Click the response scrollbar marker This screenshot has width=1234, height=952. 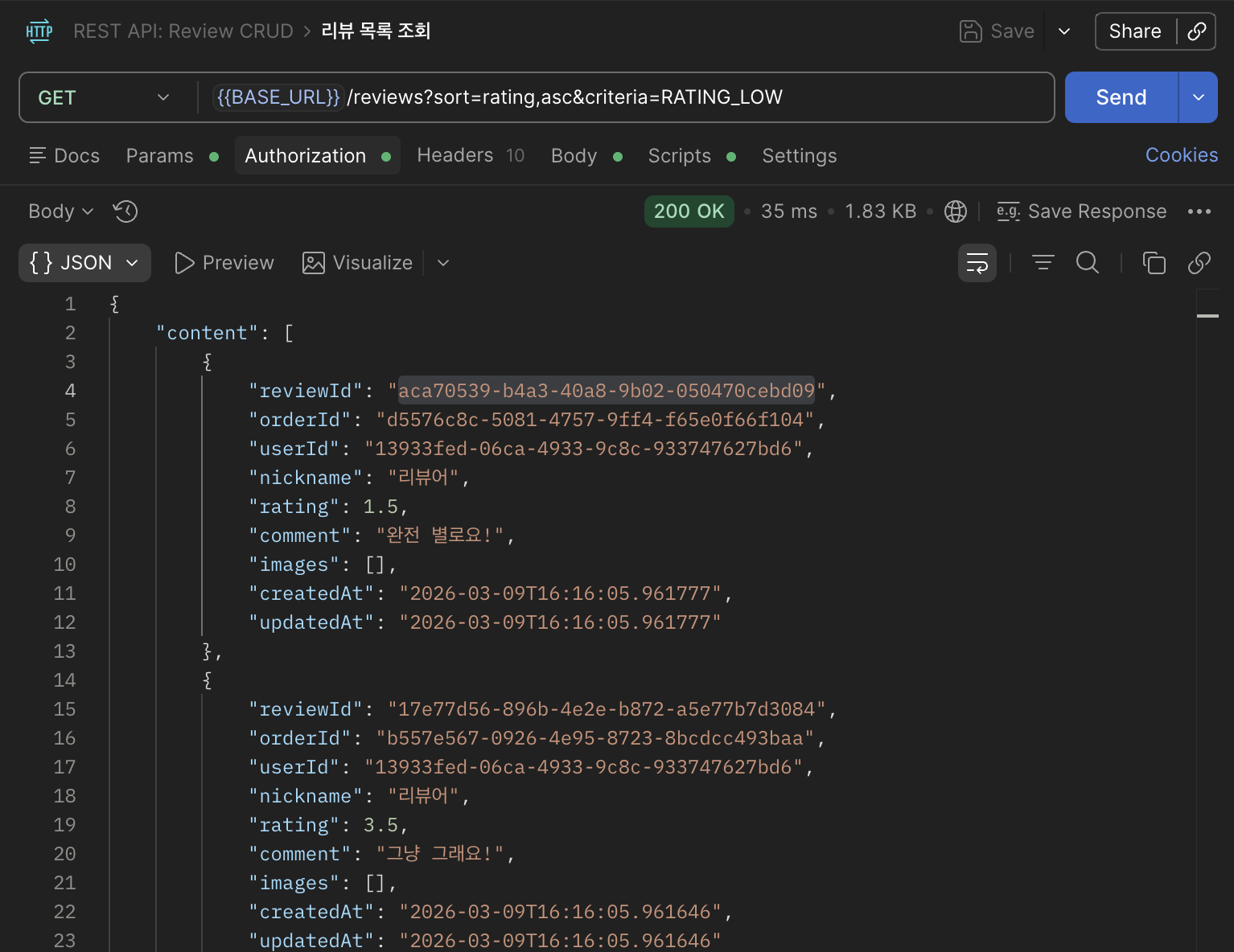tap(1207, 316)
